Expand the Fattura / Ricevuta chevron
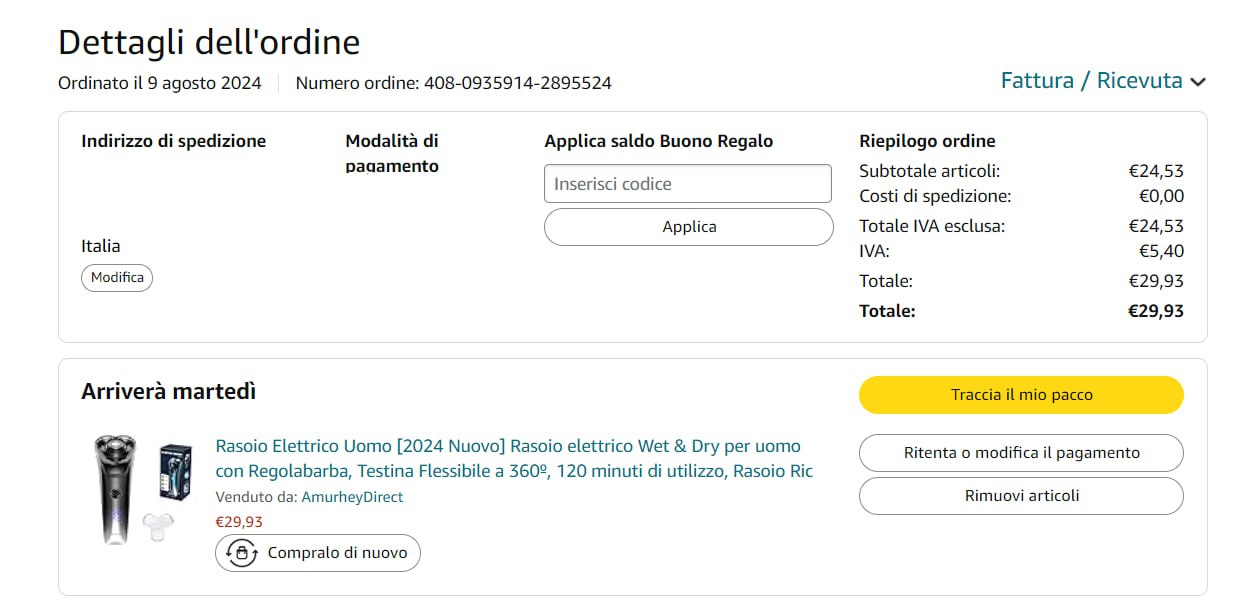The image size is (1255, 607). 1197,83
